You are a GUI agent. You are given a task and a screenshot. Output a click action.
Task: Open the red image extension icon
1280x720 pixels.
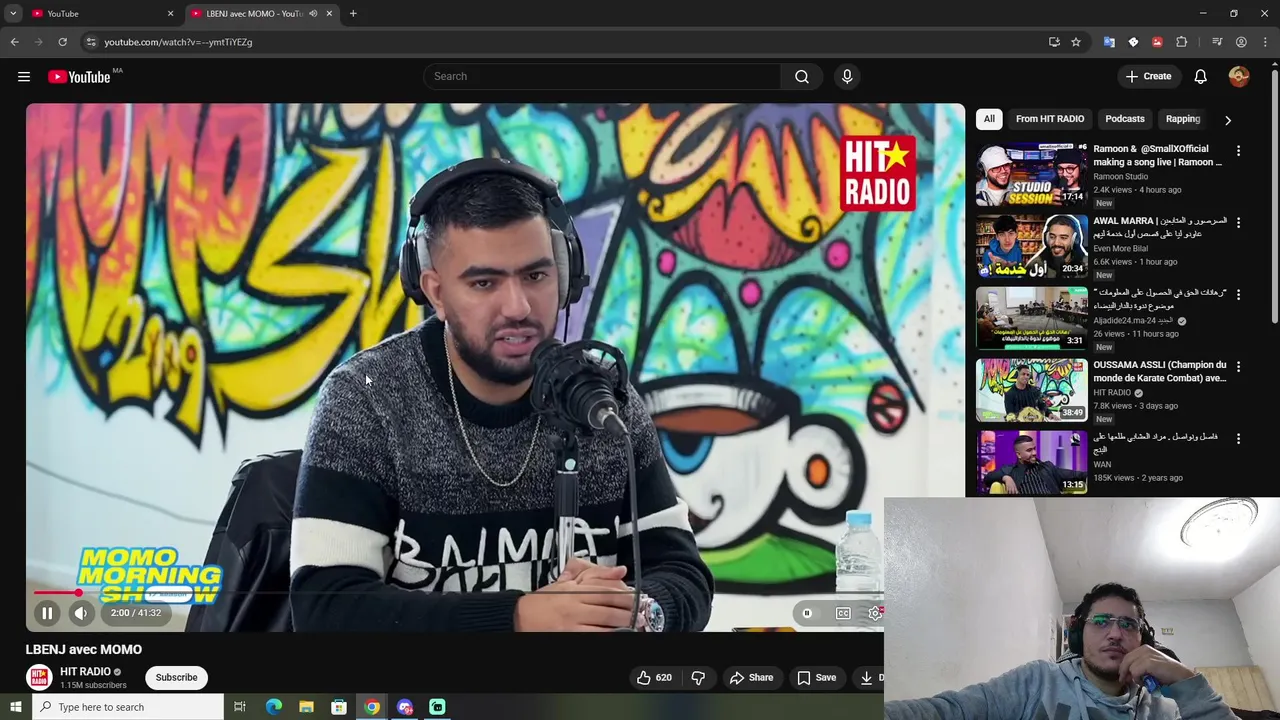(1157, 42)
